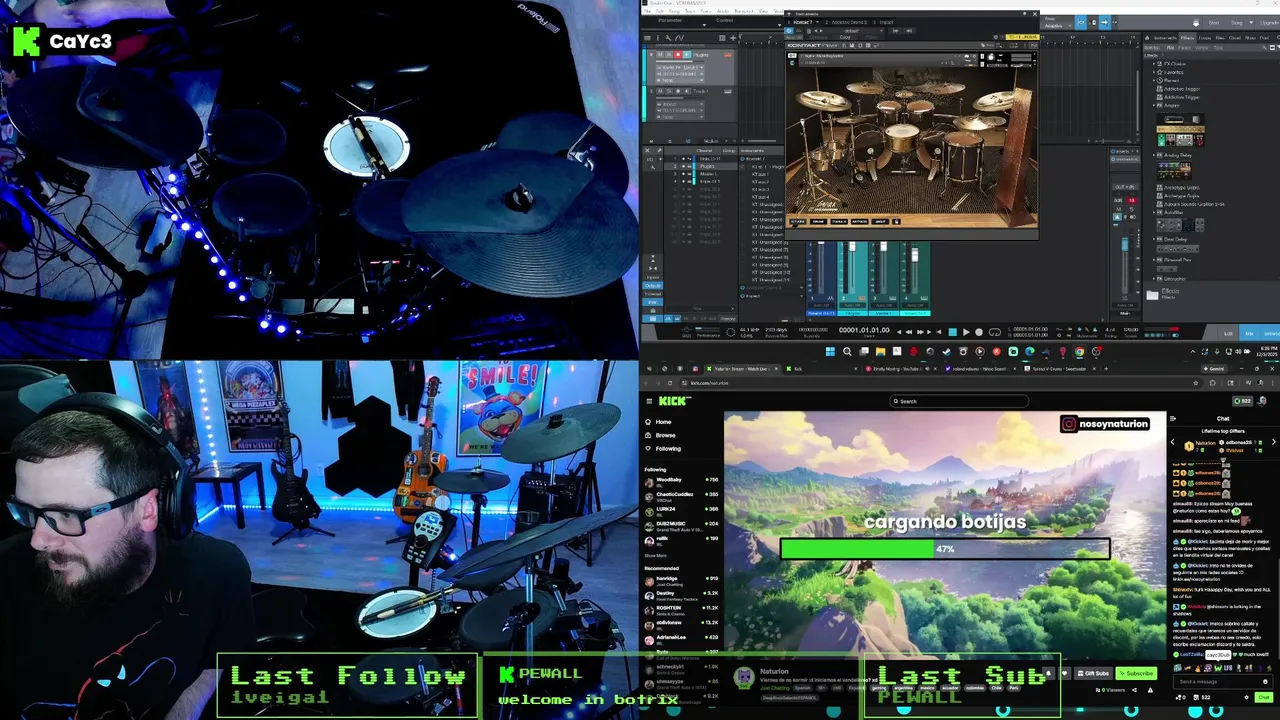Expand the Favorites folder in Effects browser
Screen dimensions: 1280x720
1154,72
